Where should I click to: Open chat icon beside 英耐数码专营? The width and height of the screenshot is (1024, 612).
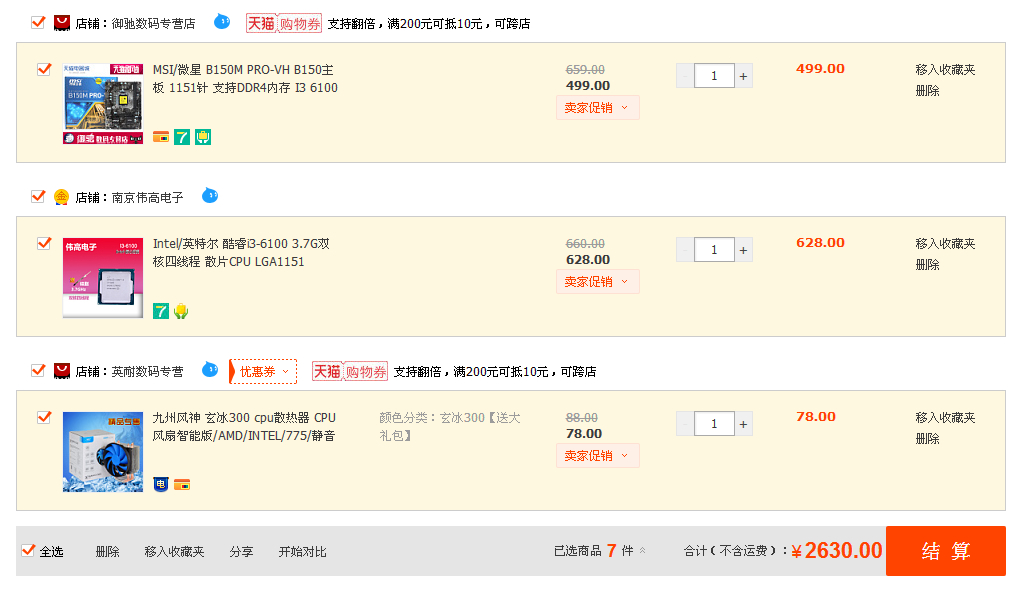210,369
